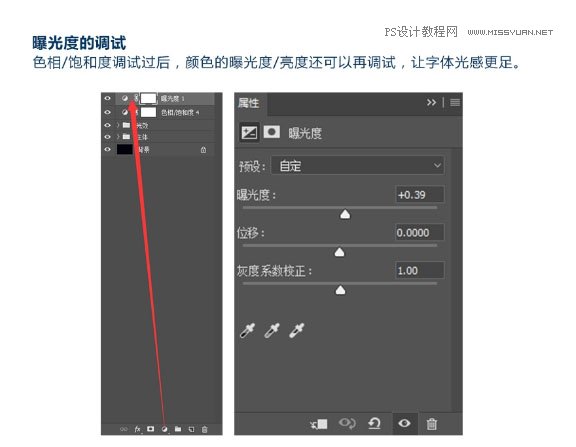Hide the 曝光度 1 layer

click(x=107, y=98)
